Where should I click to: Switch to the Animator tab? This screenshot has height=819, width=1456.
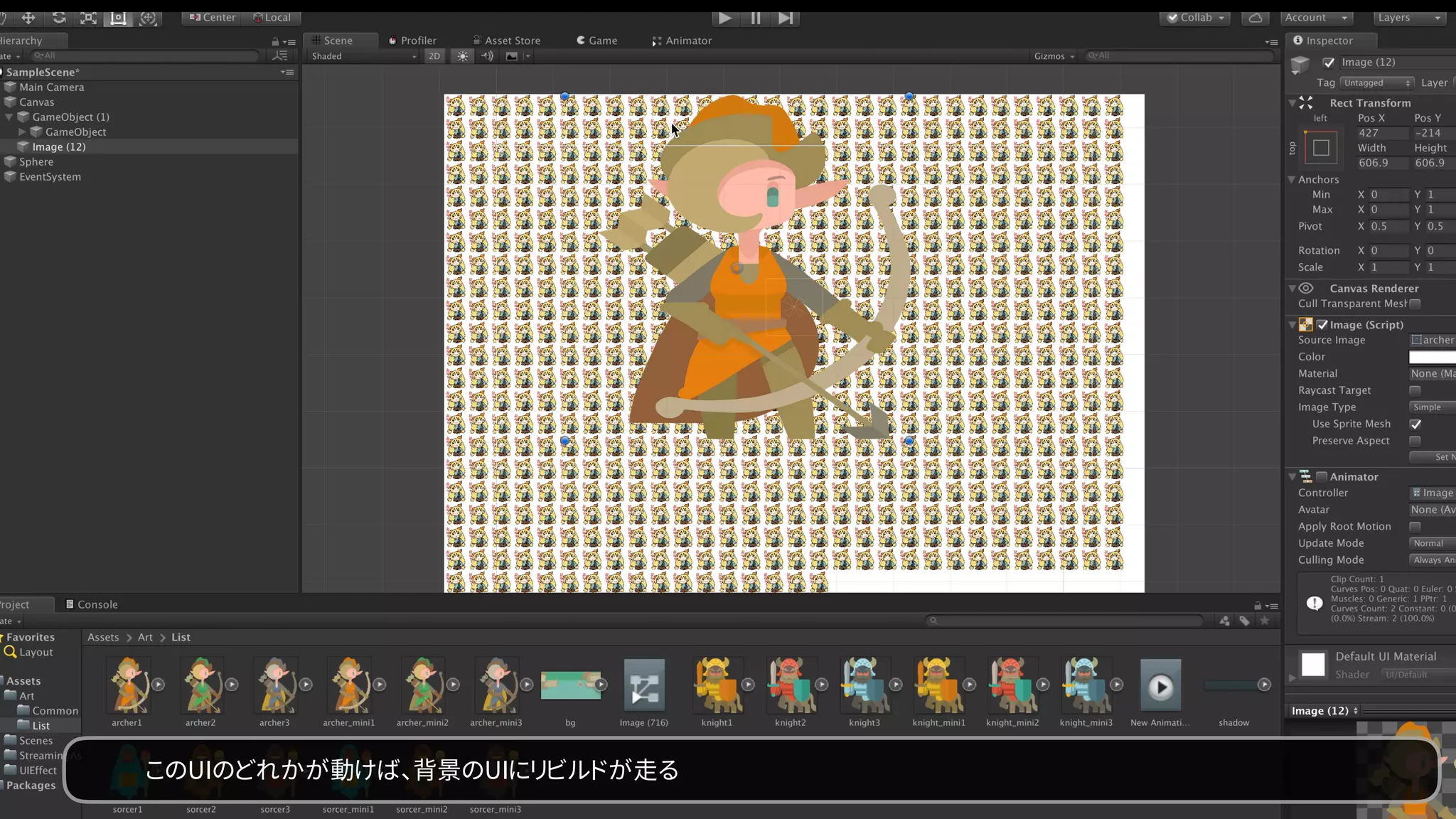(x=682, y=41)
